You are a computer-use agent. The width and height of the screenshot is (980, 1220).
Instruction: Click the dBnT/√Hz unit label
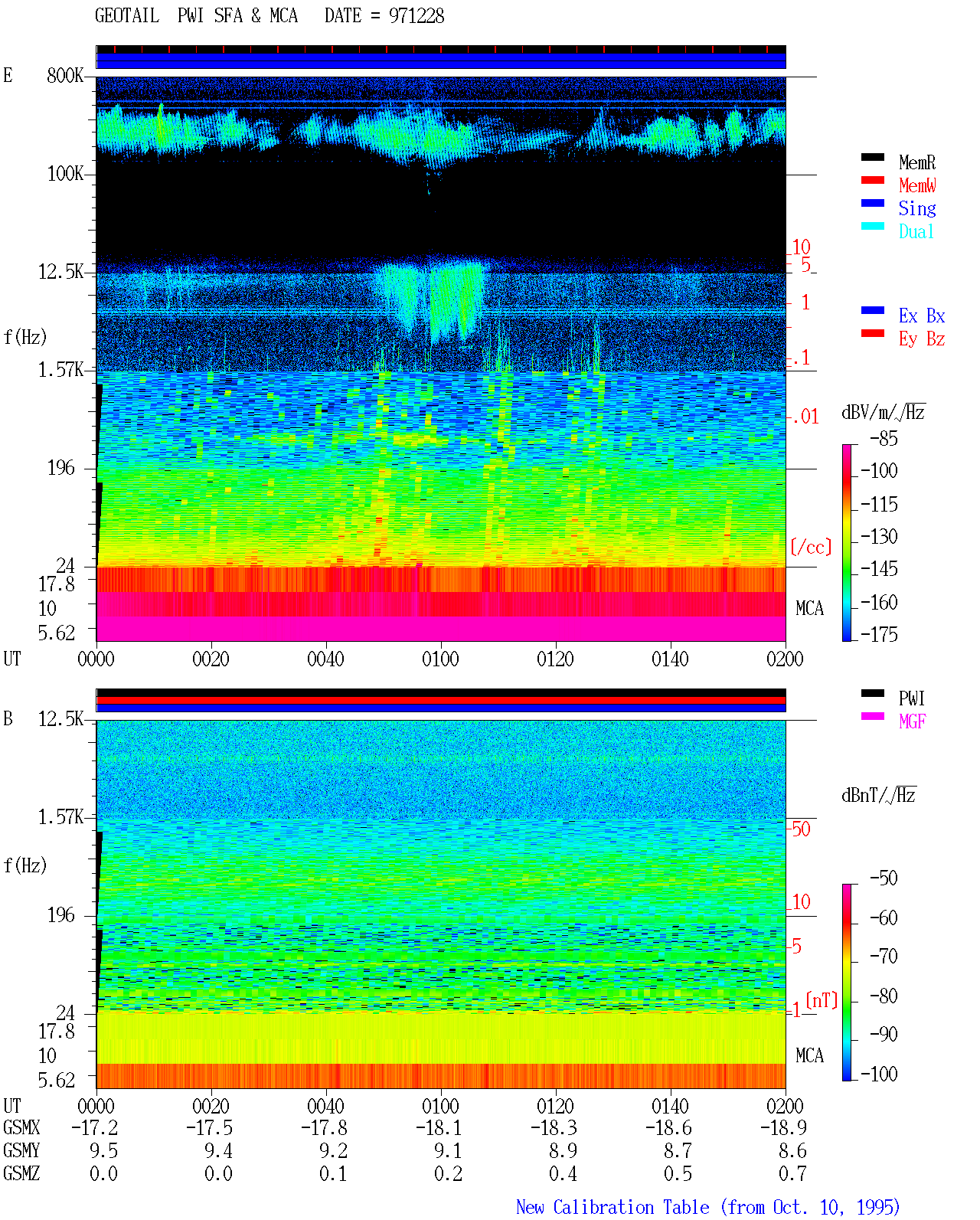click(x=879, y=795)
